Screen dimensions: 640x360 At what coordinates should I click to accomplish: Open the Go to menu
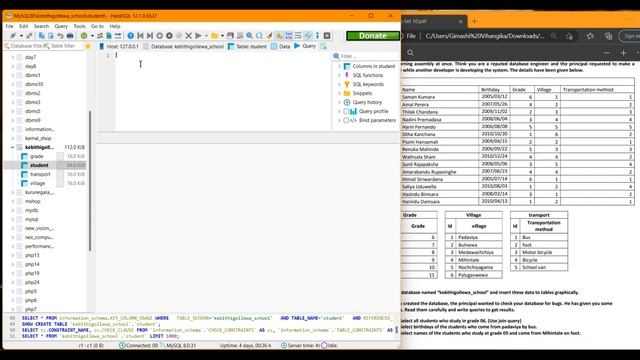tap(97, 26)
